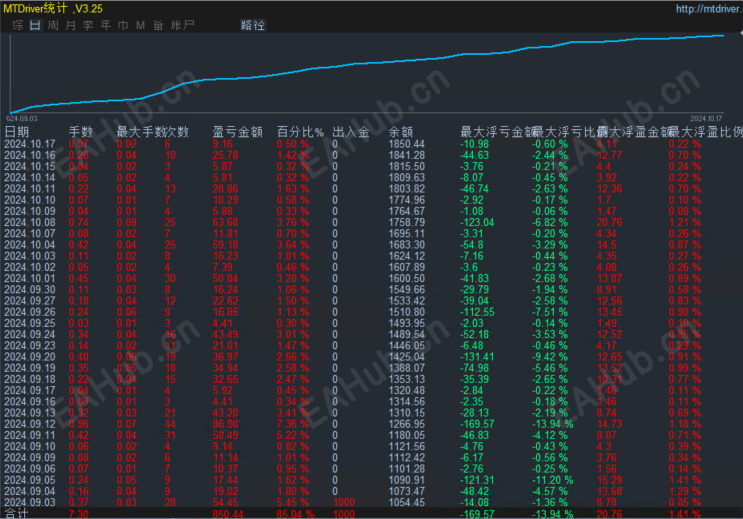Click total profit 850.44

(x=228, y=514)
